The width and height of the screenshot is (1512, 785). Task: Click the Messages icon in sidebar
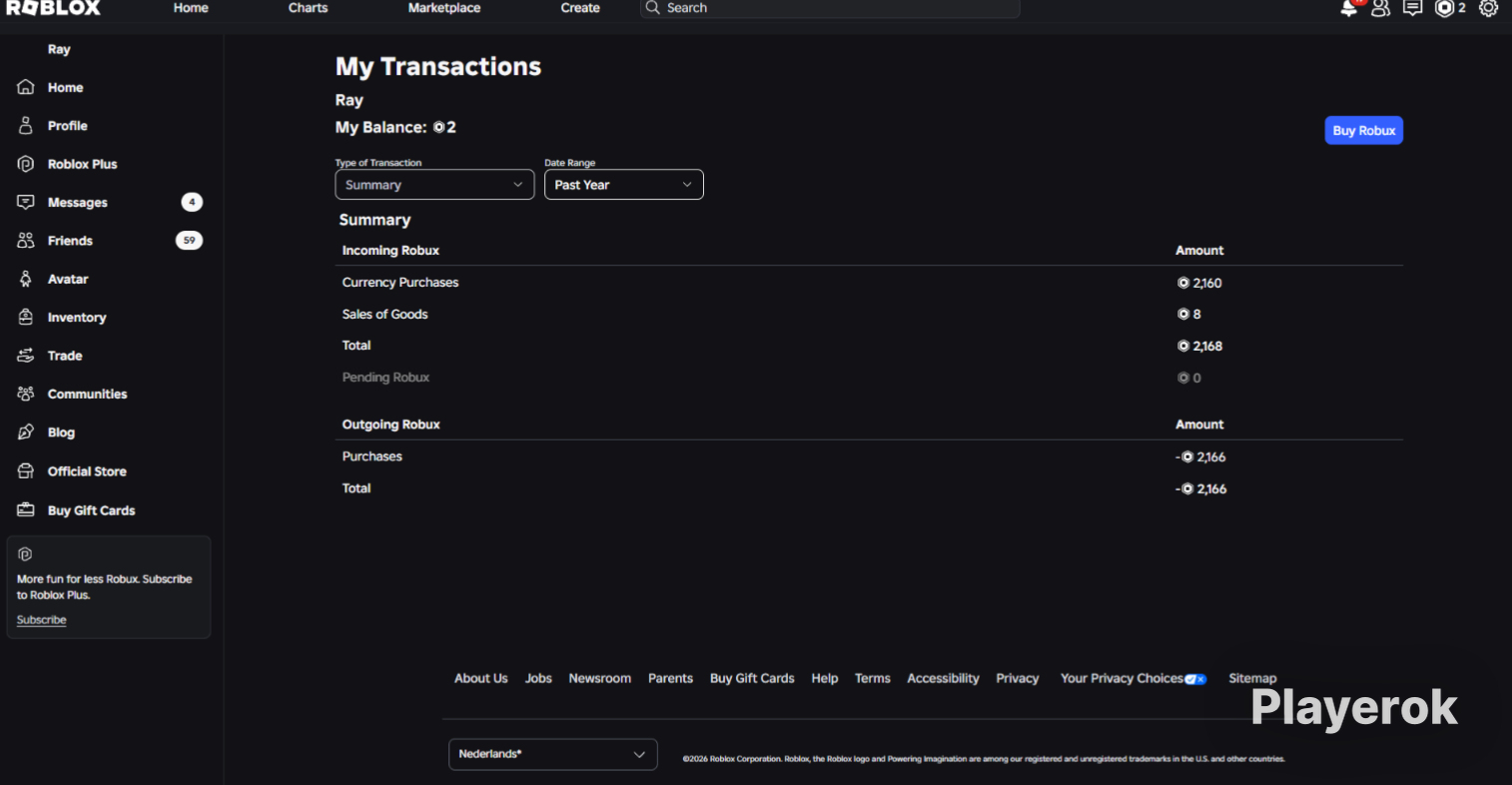click(x=26, y=202)
